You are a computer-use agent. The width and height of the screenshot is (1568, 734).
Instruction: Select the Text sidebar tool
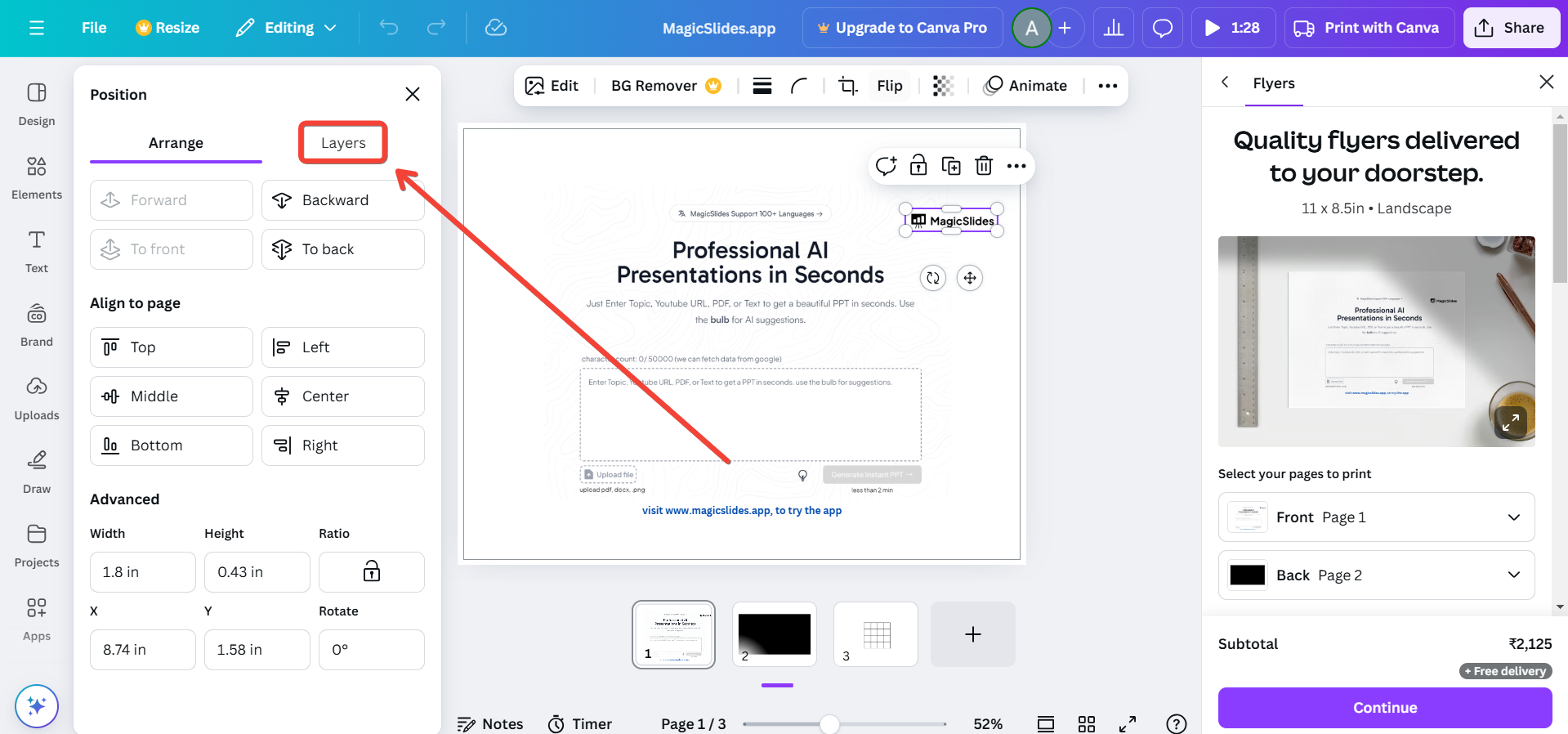(x=37, y=251)
